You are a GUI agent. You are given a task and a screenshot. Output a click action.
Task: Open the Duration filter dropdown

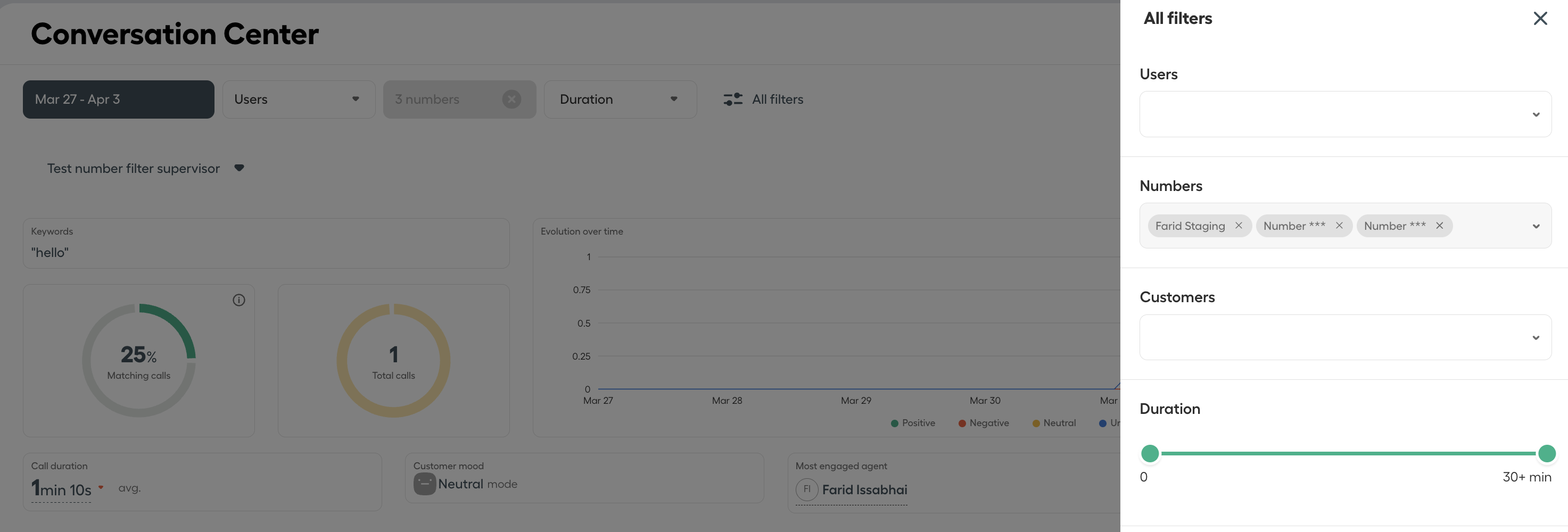[620, 99]
